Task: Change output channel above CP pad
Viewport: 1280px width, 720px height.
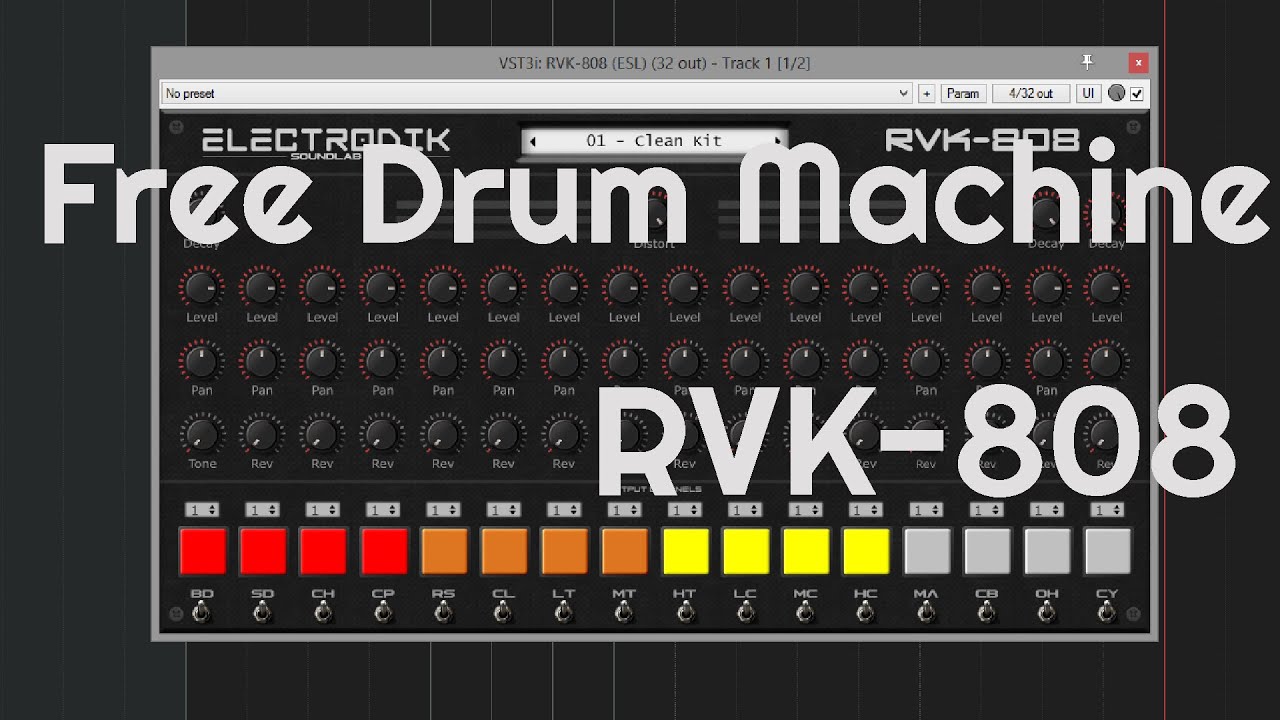Action: 382,509
